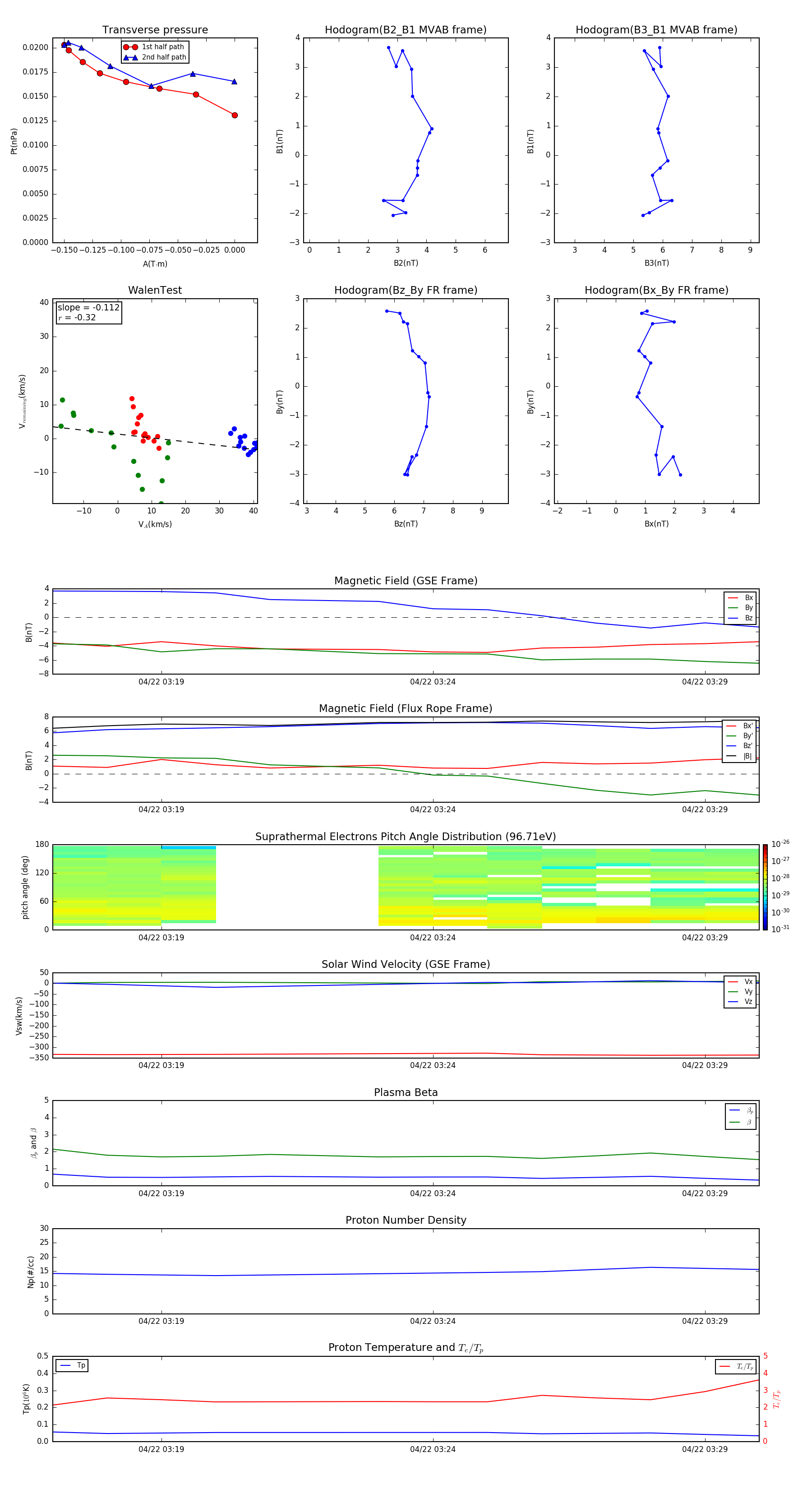Click the 'slope = -0.112' annotation
Screen dimensions: 812x1489
pos(88,308)
